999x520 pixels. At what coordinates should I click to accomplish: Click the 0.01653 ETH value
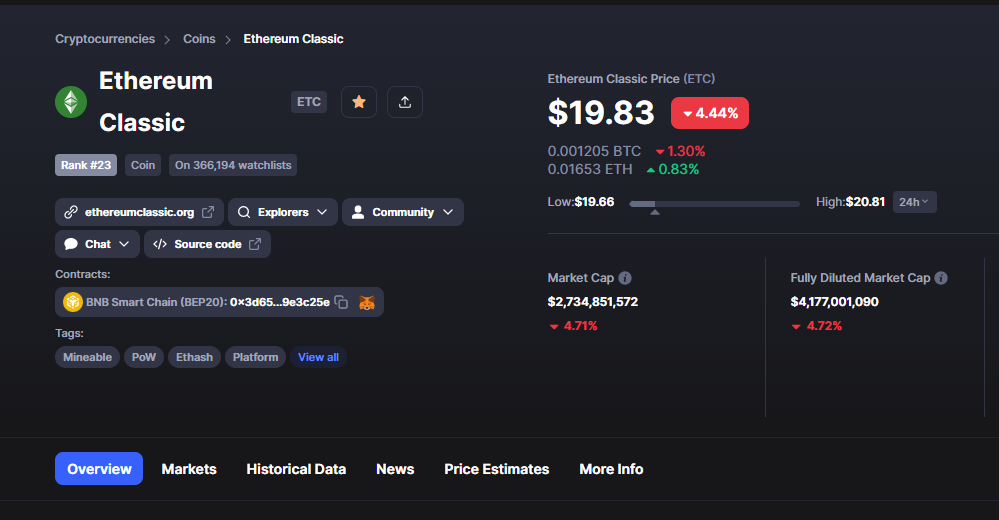tap(589, 169)
